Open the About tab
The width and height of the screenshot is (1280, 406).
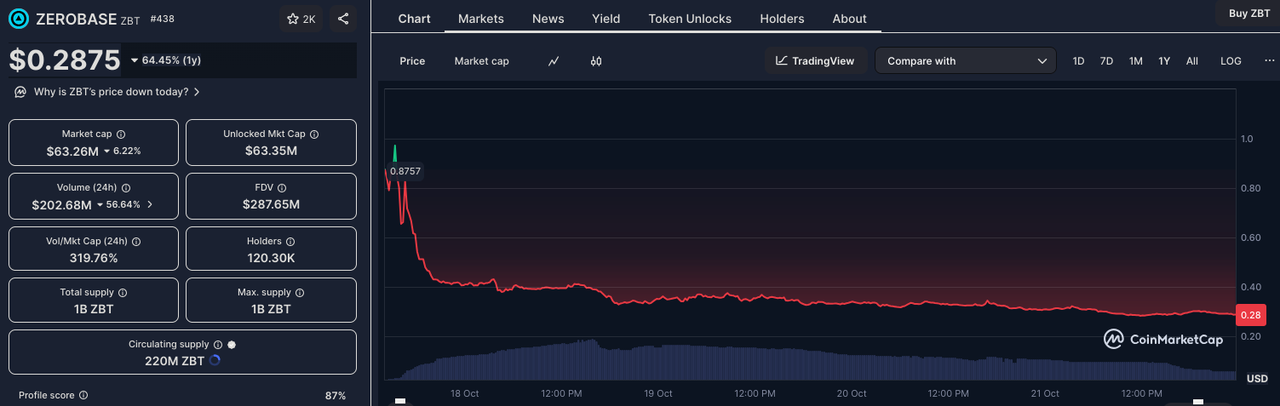coord(849,18)
